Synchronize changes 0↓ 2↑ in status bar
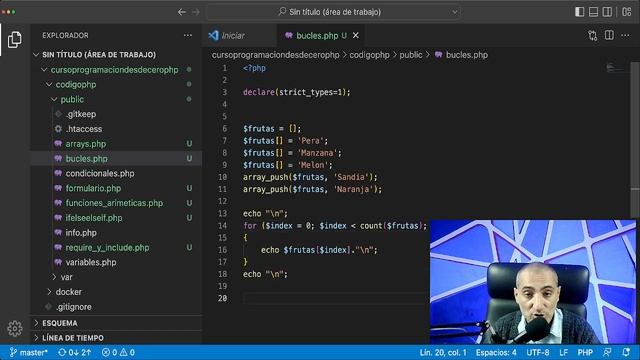The image size is (640, 360). pos(75,352)
